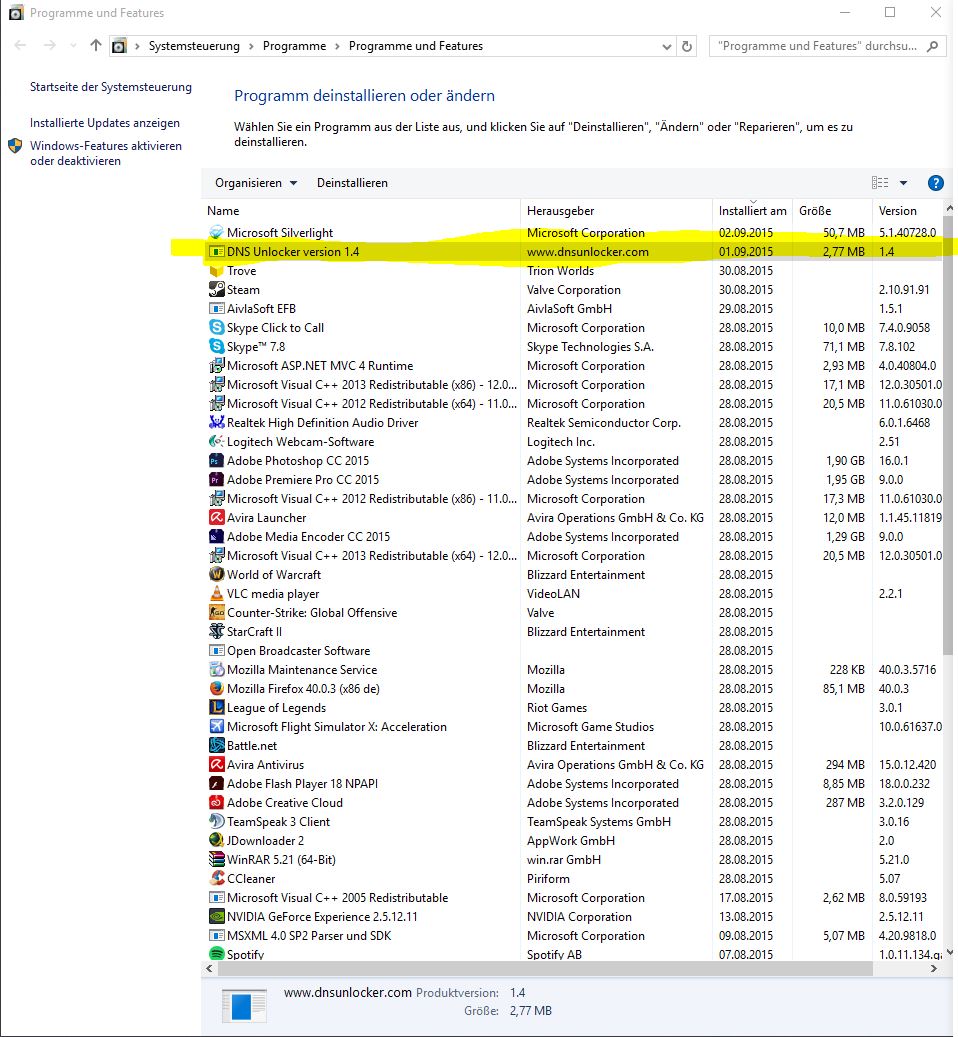Click the horizontal scrollbar right arrow
Viewport: 958px width, 1037px height.
click(x=934, y=969)
